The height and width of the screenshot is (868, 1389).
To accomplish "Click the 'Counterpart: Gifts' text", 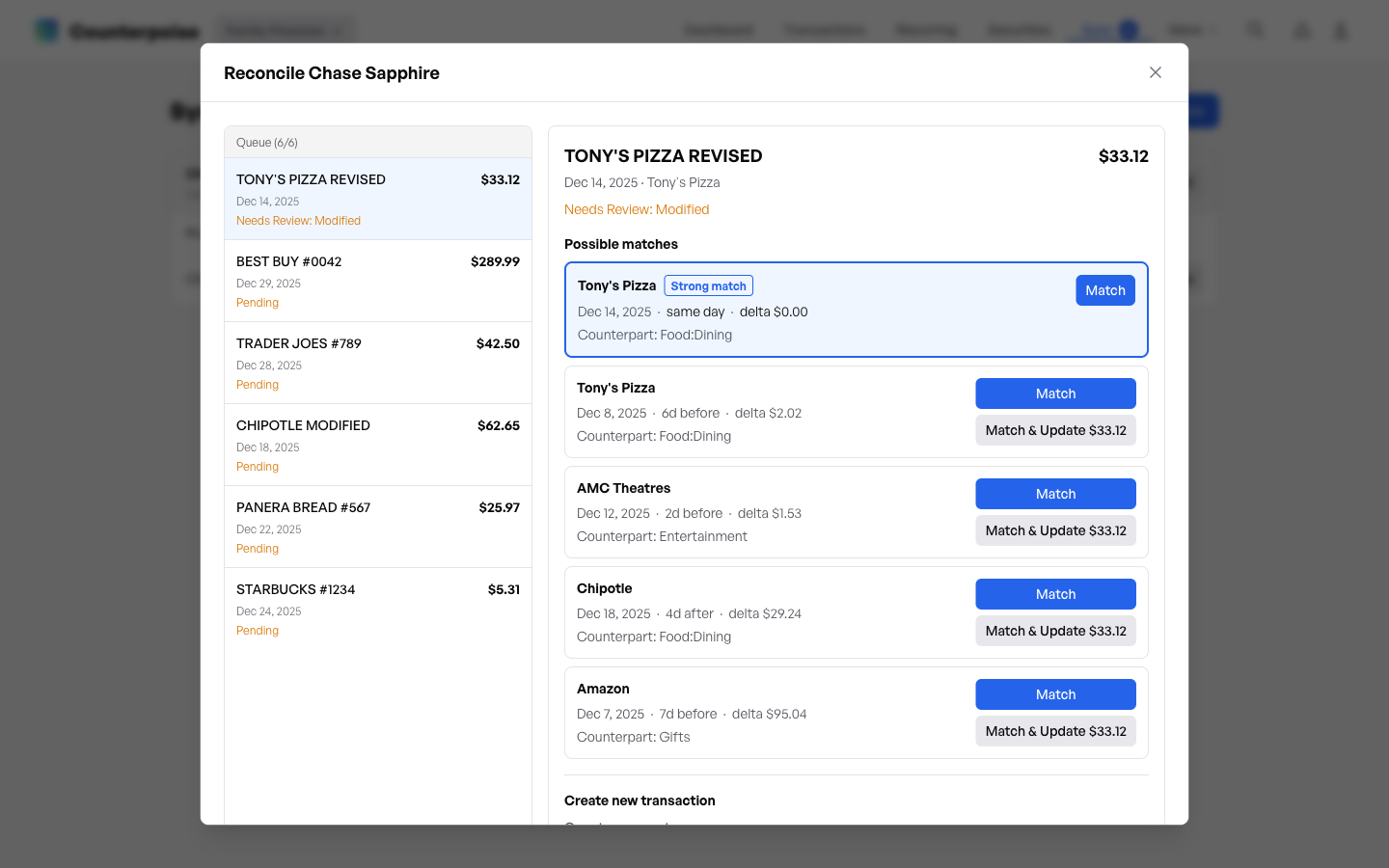I will click(x=633, y=737).
